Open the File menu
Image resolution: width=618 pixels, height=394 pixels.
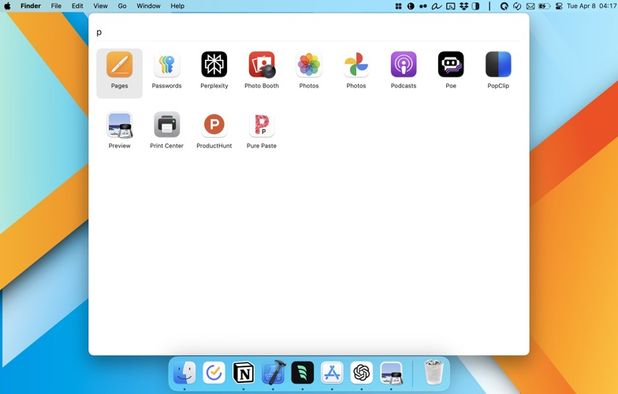pos(56,6)
